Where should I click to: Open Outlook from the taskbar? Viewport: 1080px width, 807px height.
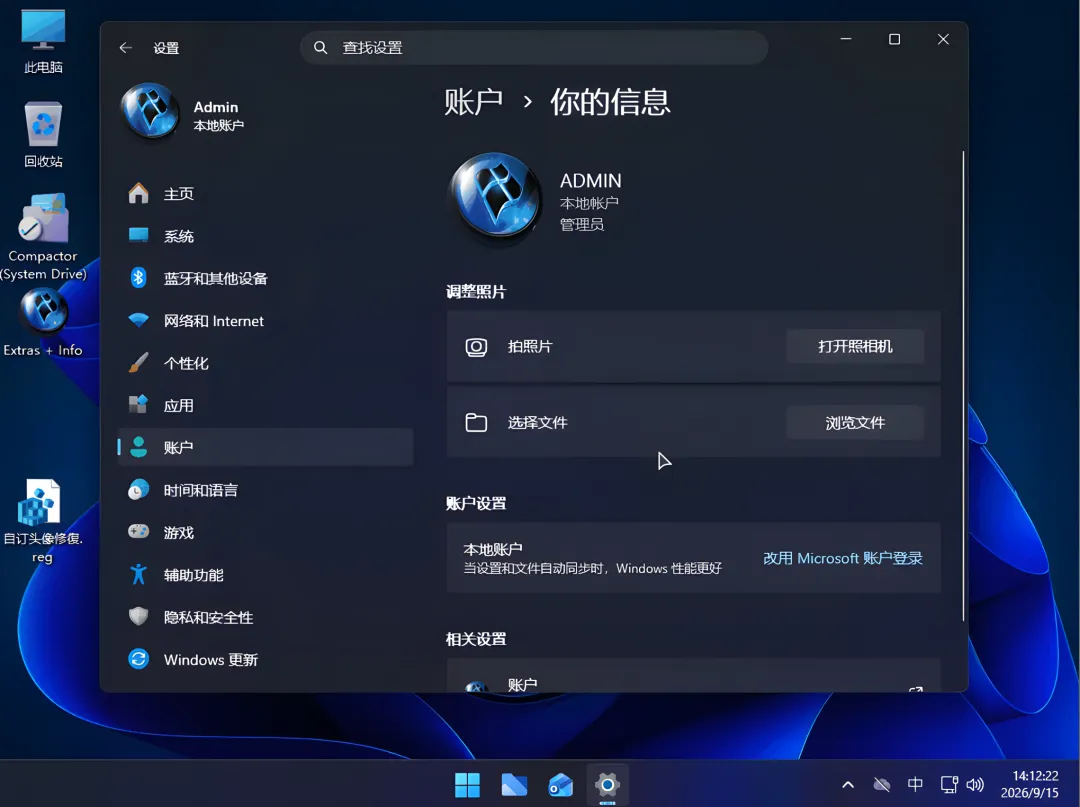pos(561,785)
